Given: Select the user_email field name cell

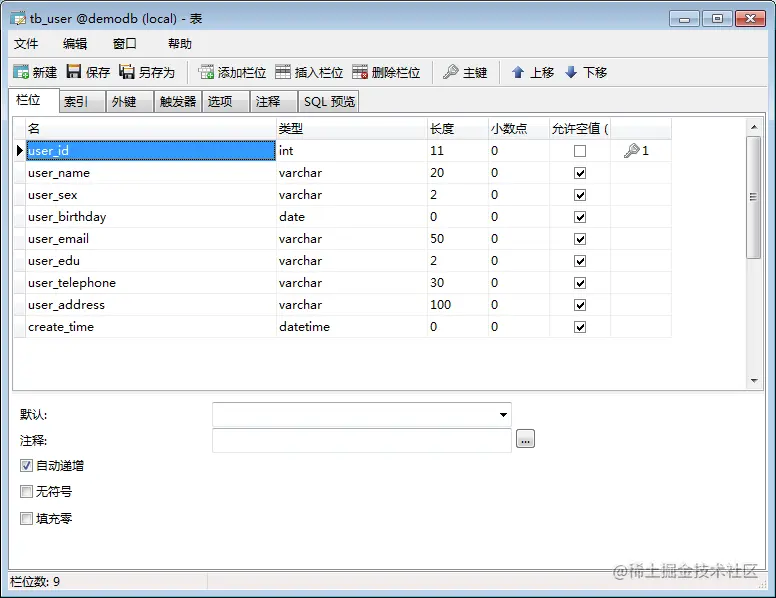Looking at the screenshot, I should [x=151, y=239].
